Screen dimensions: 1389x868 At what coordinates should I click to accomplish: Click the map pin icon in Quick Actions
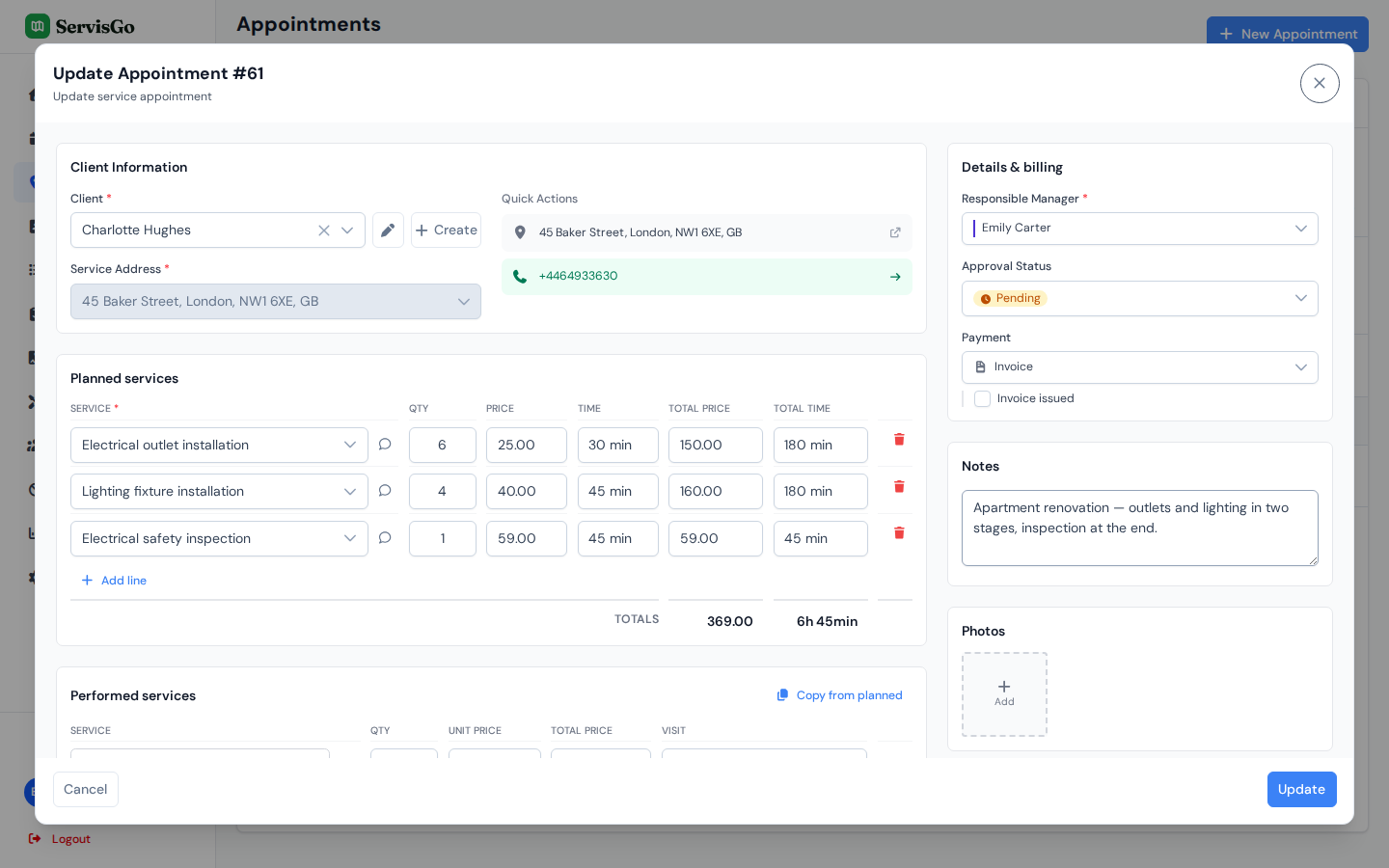pyautogui.click(x=520, y=232)
